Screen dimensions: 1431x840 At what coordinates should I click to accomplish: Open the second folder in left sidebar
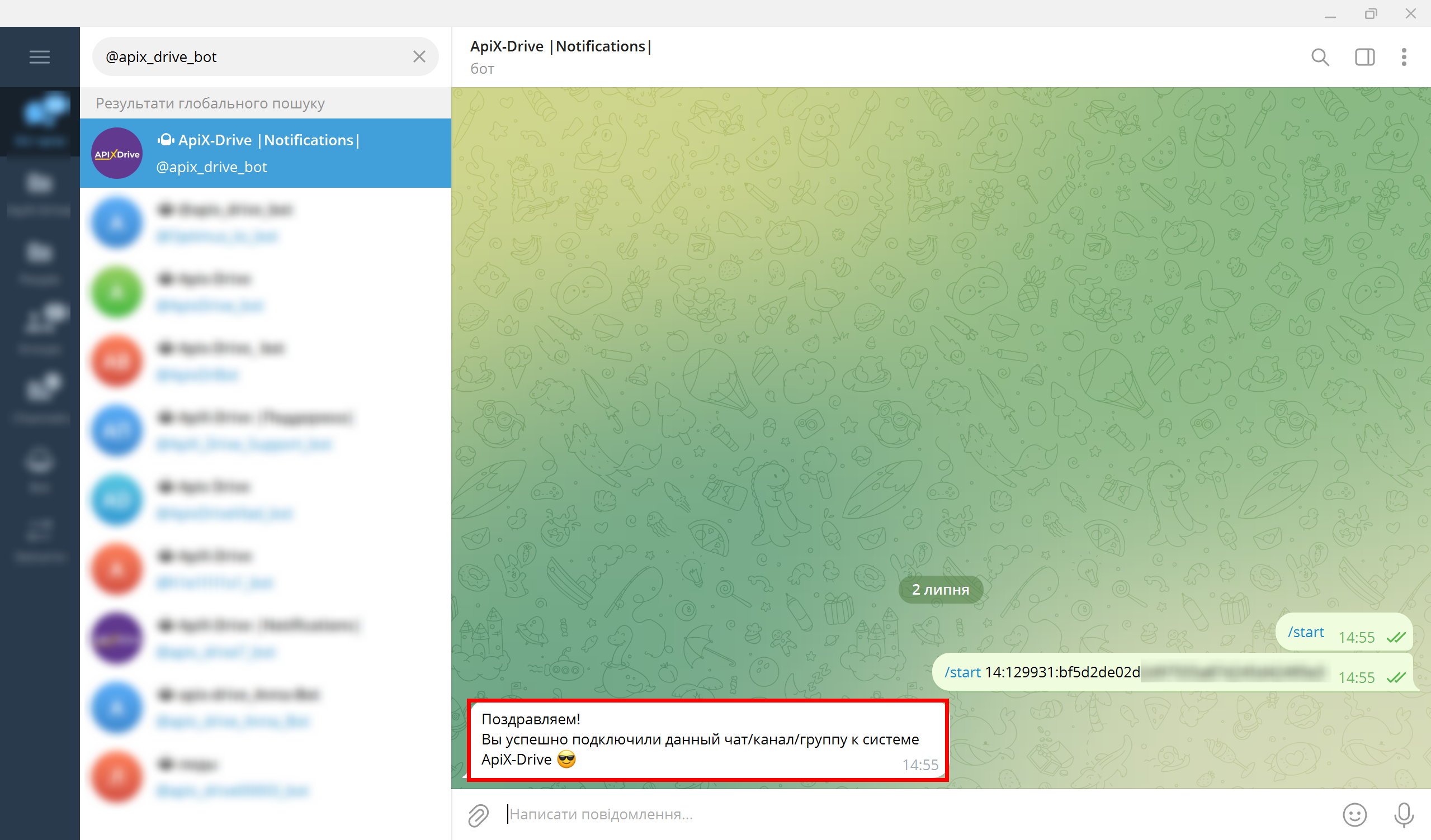coord(40,191)
